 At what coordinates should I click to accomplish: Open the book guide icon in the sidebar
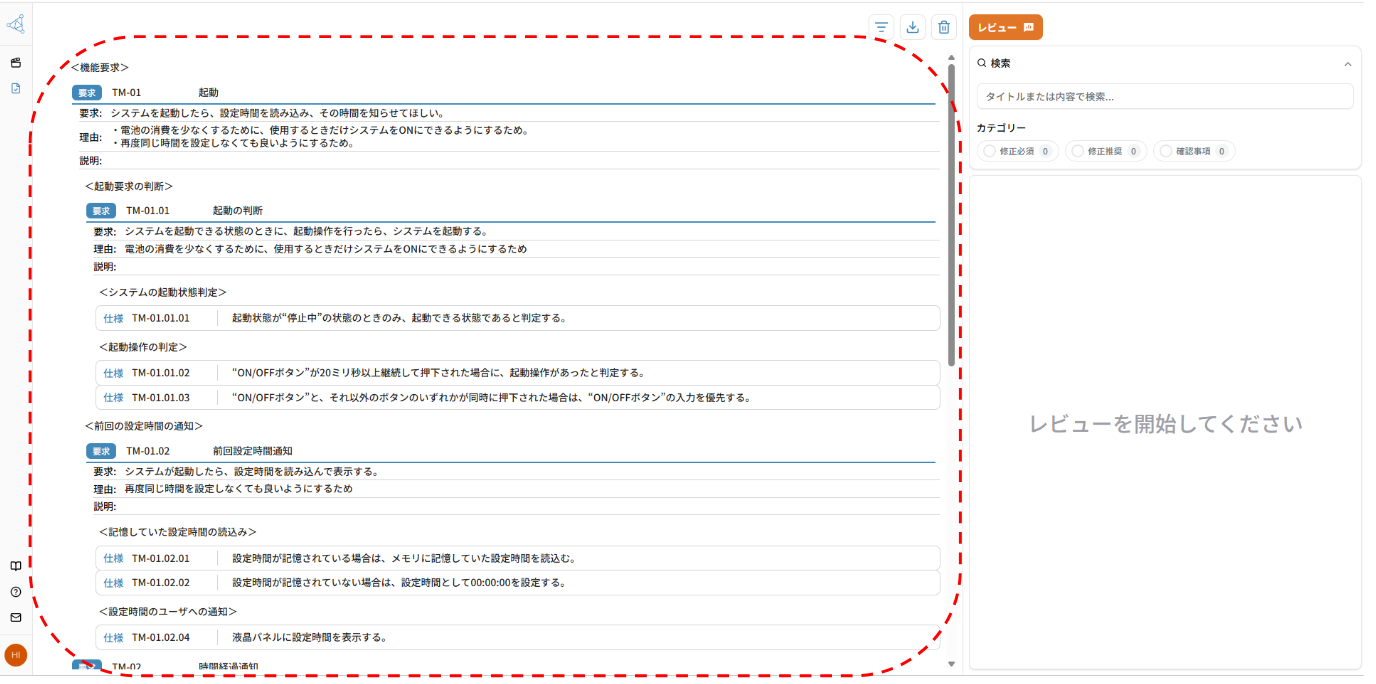click(16, 566)
